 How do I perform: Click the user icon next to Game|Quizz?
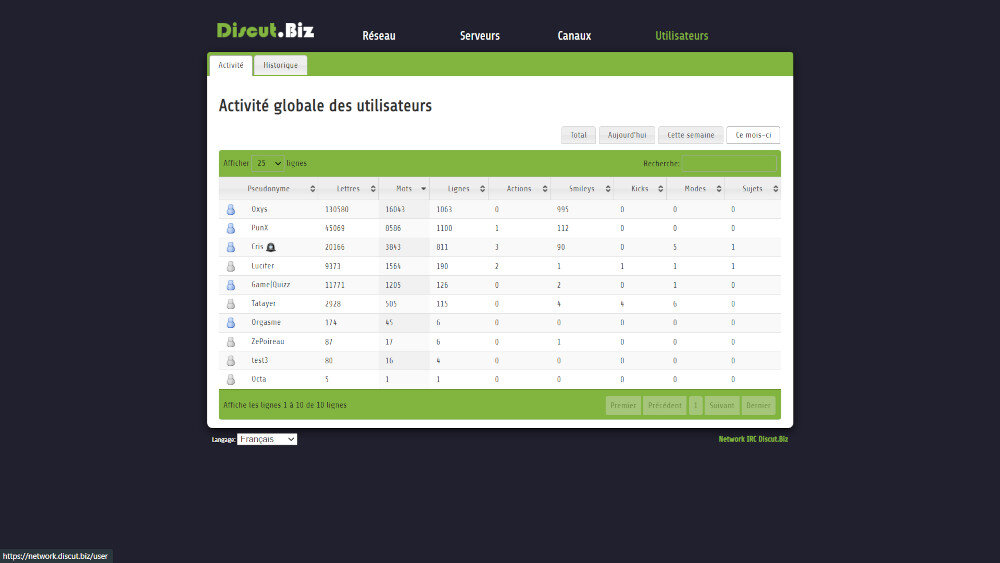tap(230, 285)
